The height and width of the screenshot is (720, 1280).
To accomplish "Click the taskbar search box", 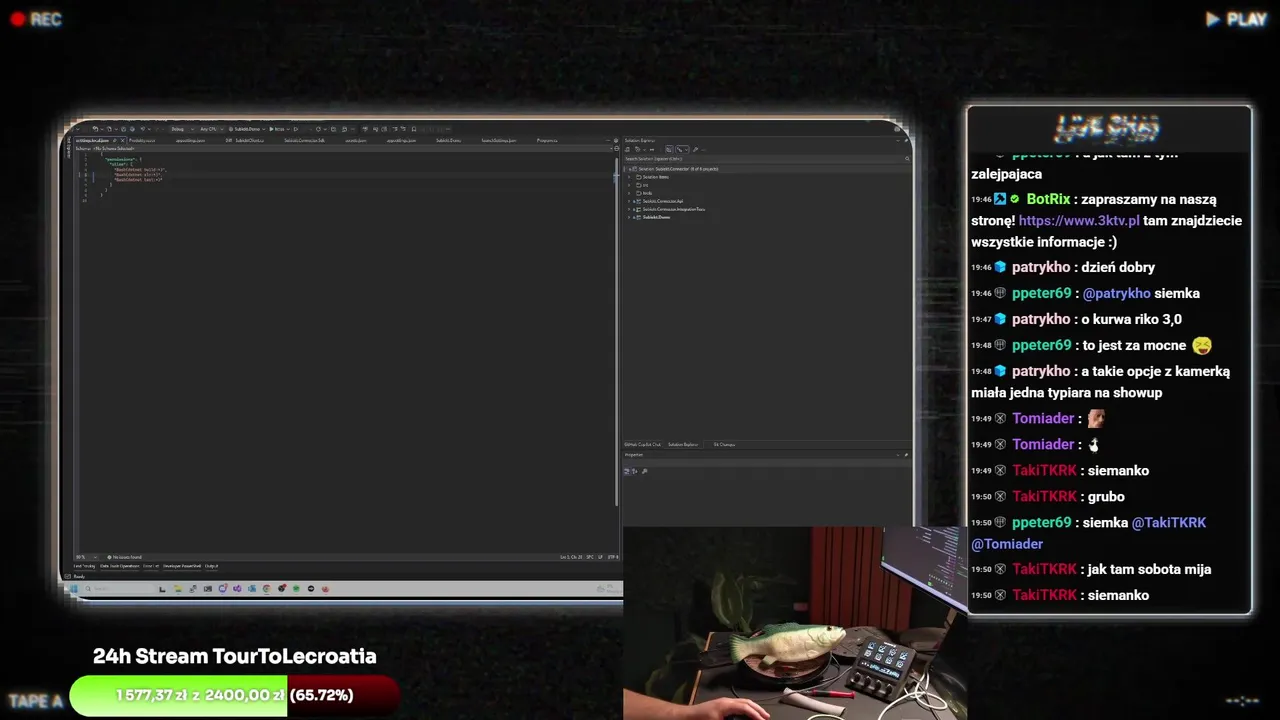I will pyautogui.click(x=118, y=589).
